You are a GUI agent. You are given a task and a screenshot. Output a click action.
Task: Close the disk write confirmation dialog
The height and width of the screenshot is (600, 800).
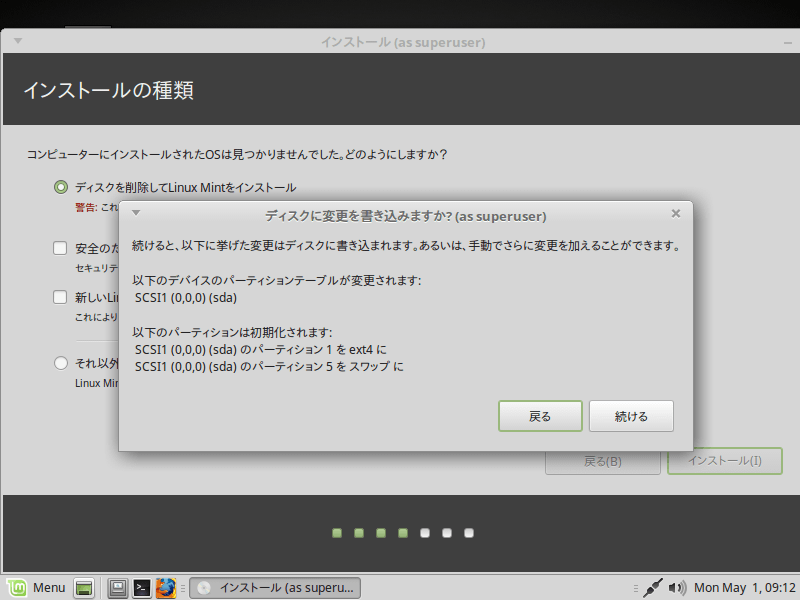pyautogui.click(x=676, y=214)
